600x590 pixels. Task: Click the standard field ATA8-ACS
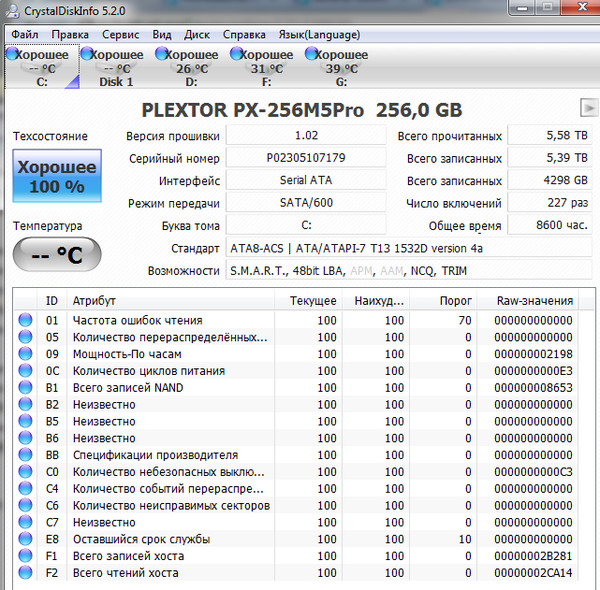[409, 248]
